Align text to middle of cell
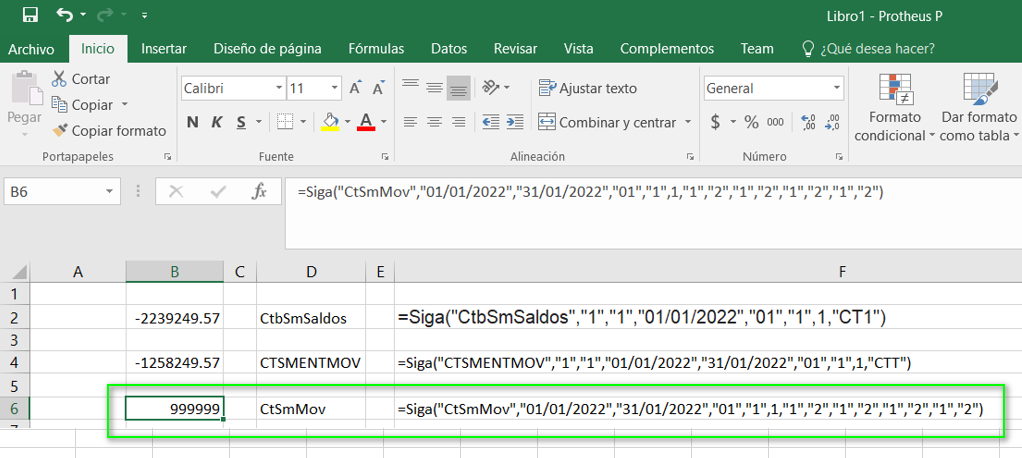The image size is (1022, 458). [434, 88]
